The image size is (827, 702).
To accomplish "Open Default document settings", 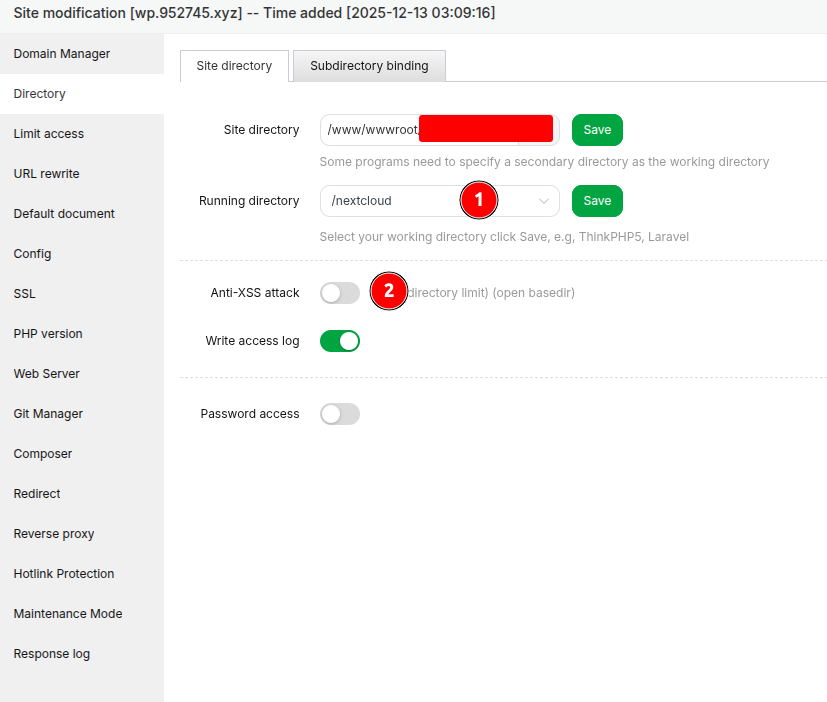I will (x=64, y=214).
